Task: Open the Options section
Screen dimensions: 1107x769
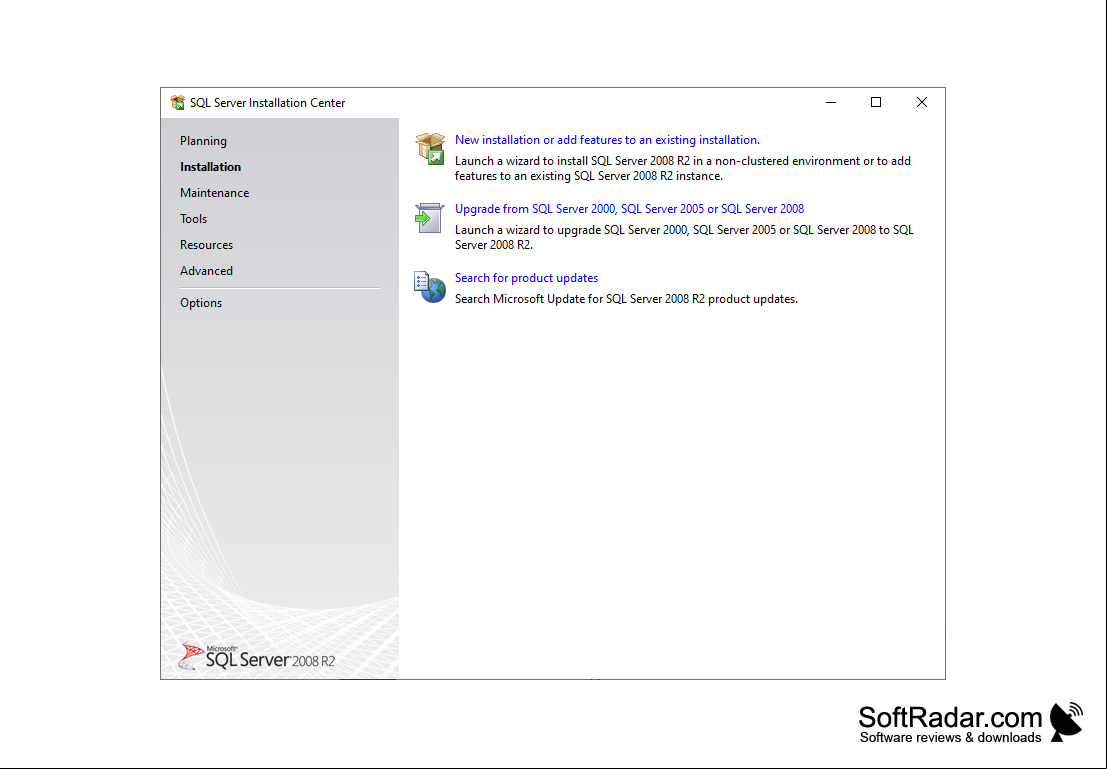Action: [201, 303]
